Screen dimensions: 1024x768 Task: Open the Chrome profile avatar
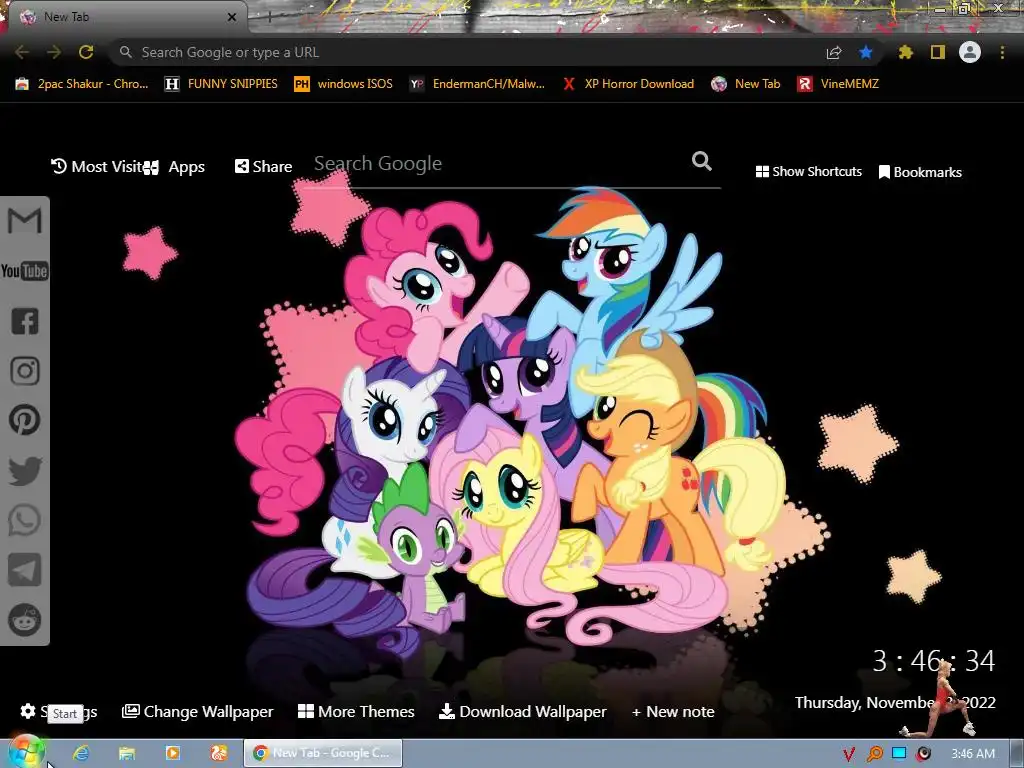[x=970, y=52]
